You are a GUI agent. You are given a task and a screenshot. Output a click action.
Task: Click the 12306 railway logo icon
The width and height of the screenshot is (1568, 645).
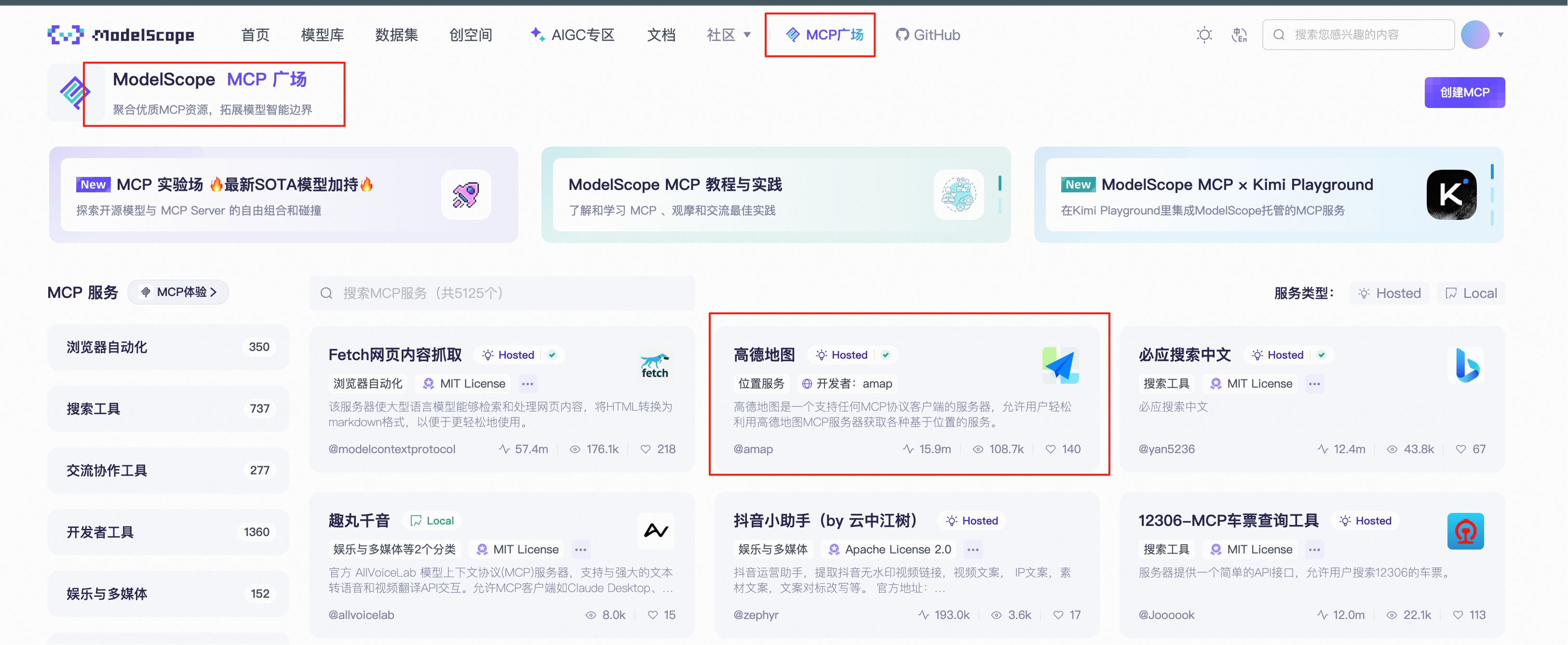(x=1466, y=531)
